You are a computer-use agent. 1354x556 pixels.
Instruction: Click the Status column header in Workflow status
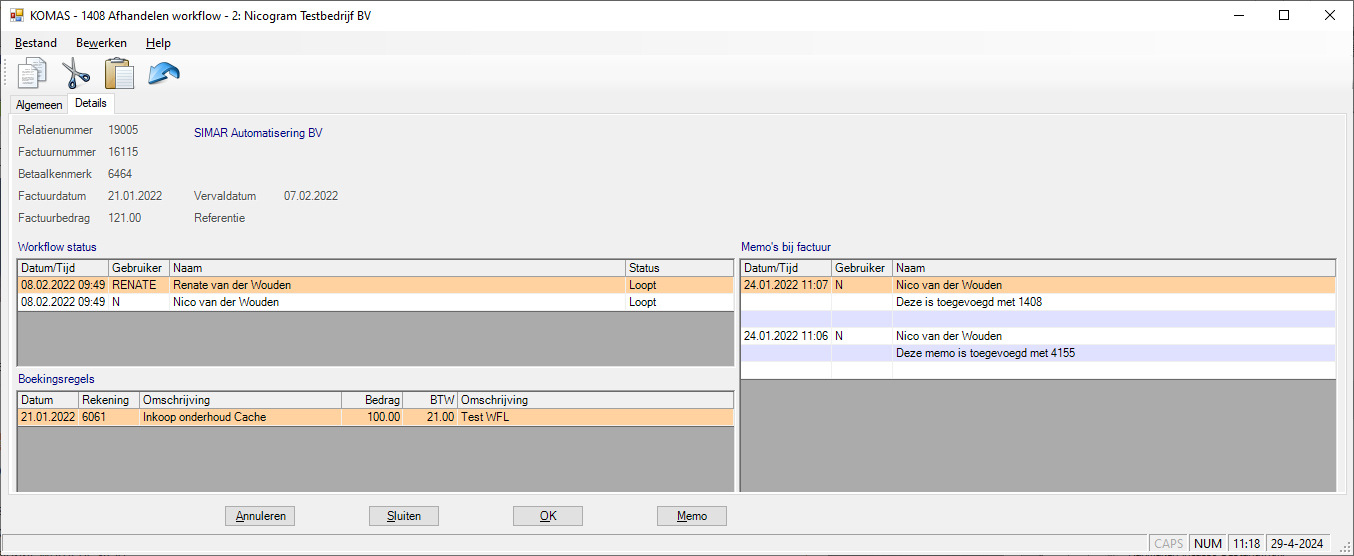(x=679, y=268)
